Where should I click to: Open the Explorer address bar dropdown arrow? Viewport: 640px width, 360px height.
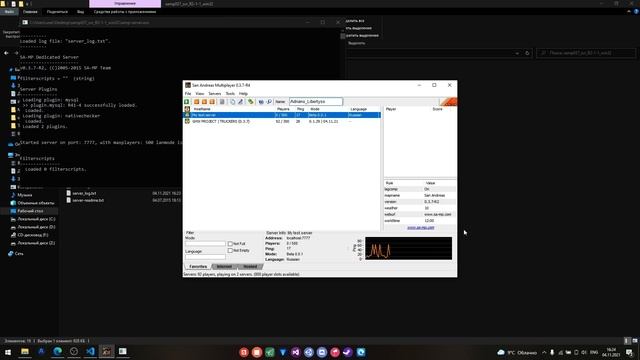(517, 53)
